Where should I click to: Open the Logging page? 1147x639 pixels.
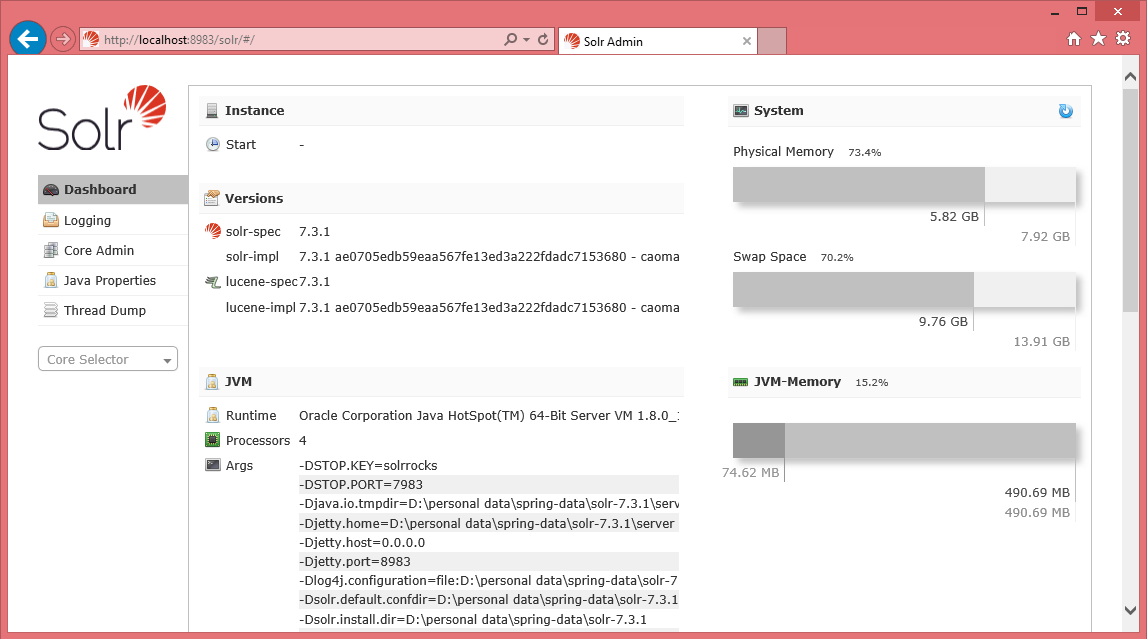pyautogui.click(x=113, y=220)
